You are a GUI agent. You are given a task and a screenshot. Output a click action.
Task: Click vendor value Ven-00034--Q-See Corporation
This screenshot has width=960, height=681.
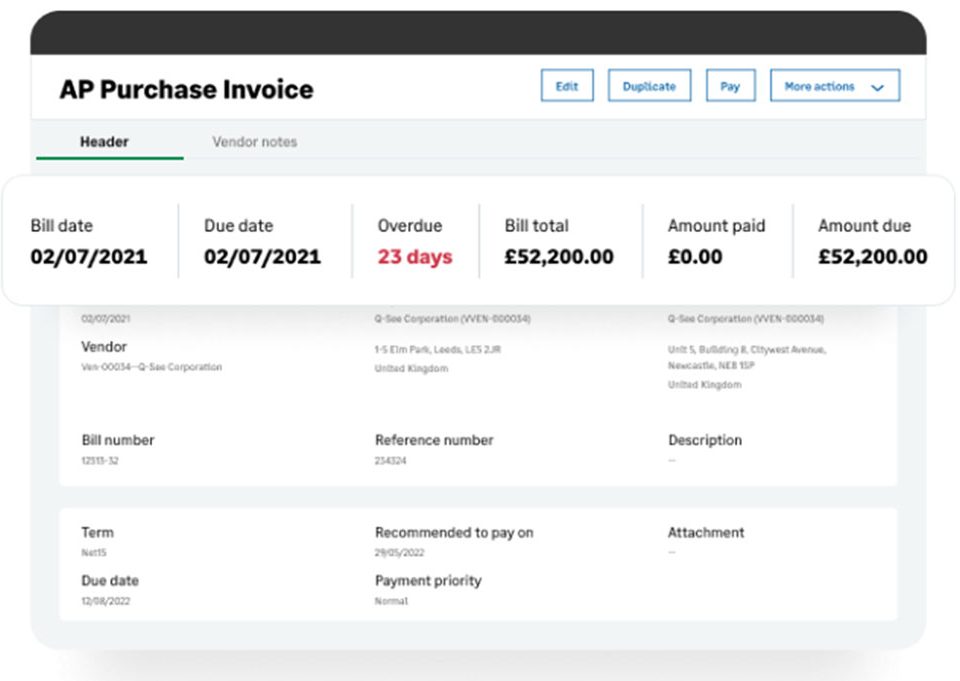point(151,367)
